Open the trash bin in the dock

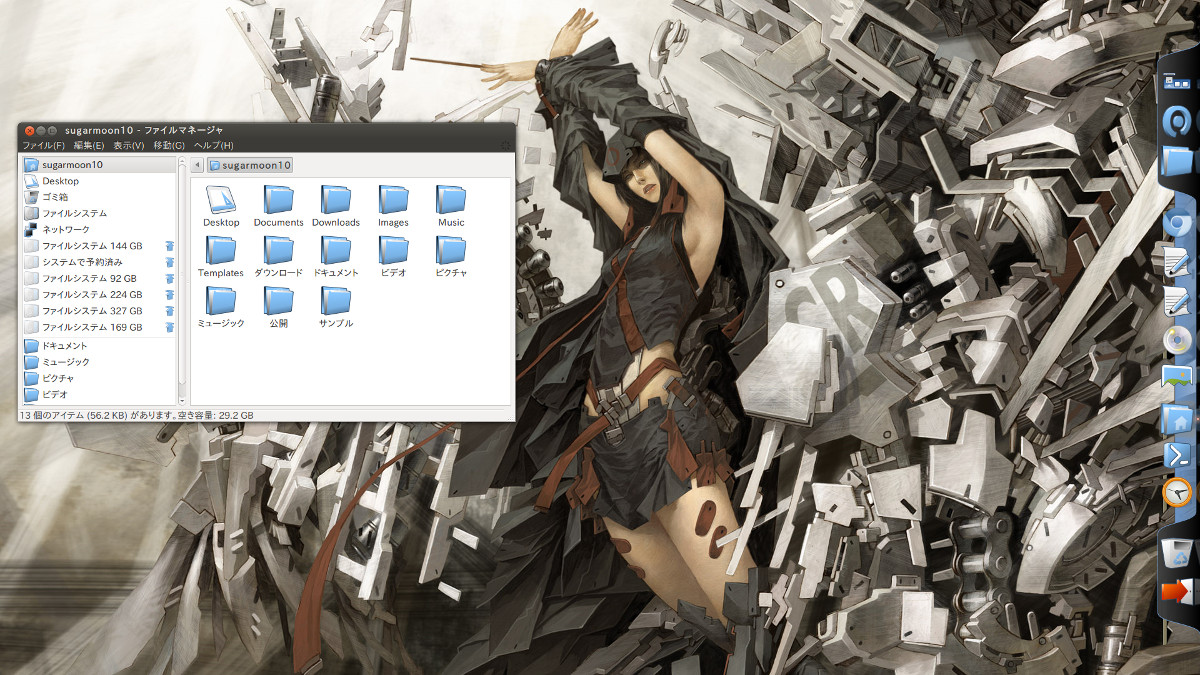[x=1178, y=551]
